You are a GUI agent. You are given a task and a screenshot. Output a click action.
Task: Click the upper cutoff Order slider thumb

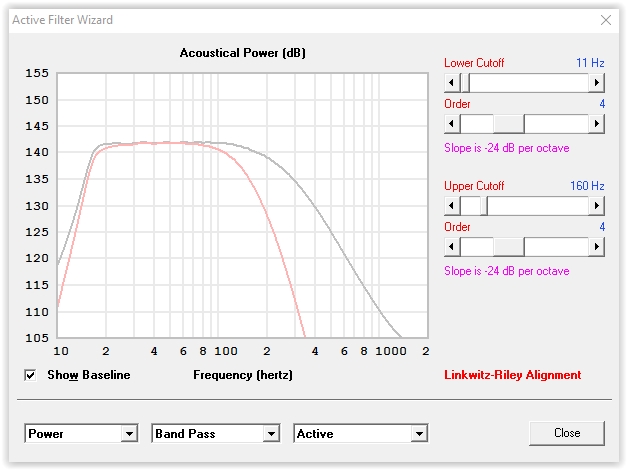click(x=509, y=246)
